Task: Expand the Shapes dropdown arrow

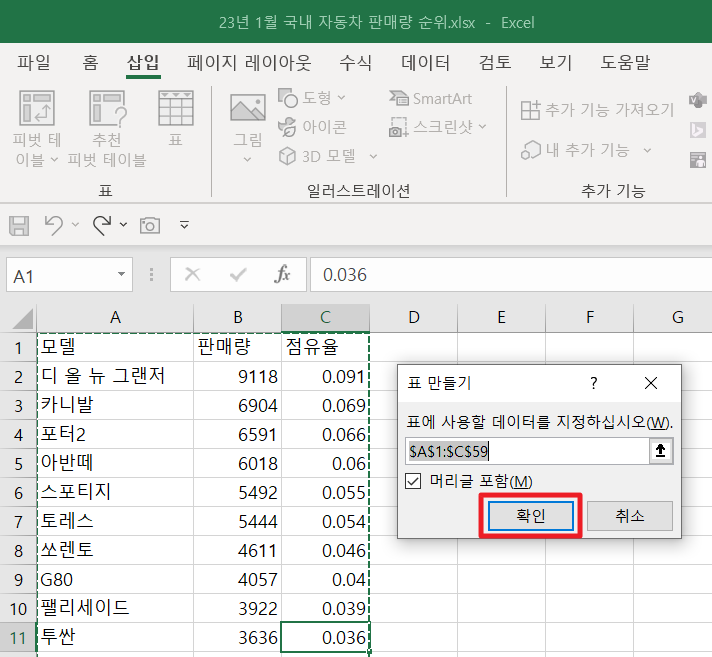Action: pyautogui.click(x=342, y=98)
